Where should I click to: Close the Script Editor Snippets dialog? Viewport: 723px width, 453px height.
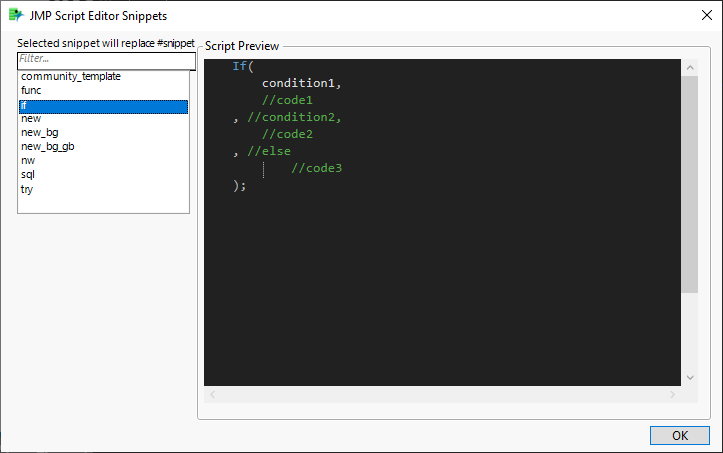[699, 15]
